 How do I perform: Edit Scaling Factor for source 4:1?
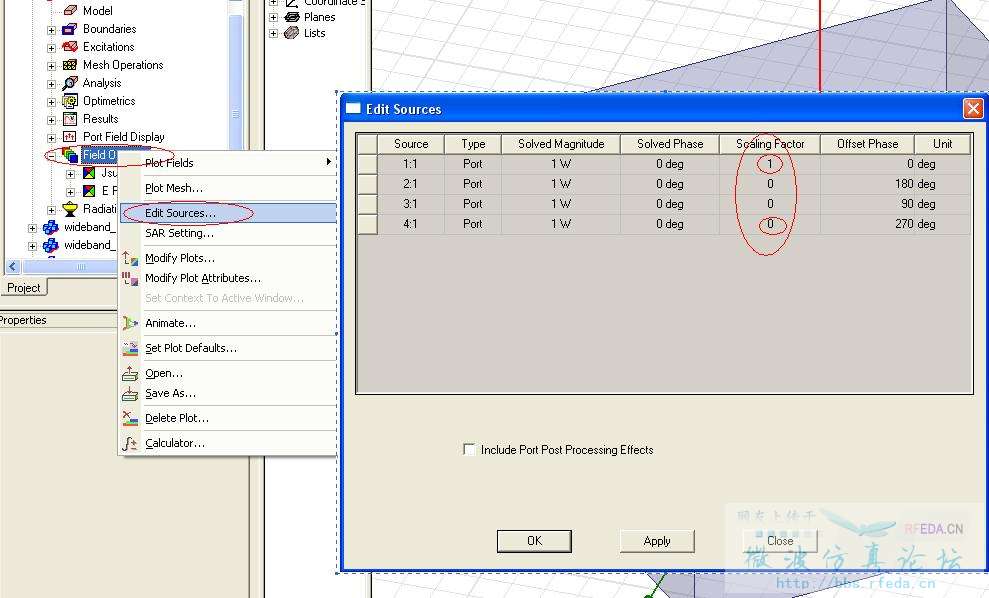(x=770, y=224)
